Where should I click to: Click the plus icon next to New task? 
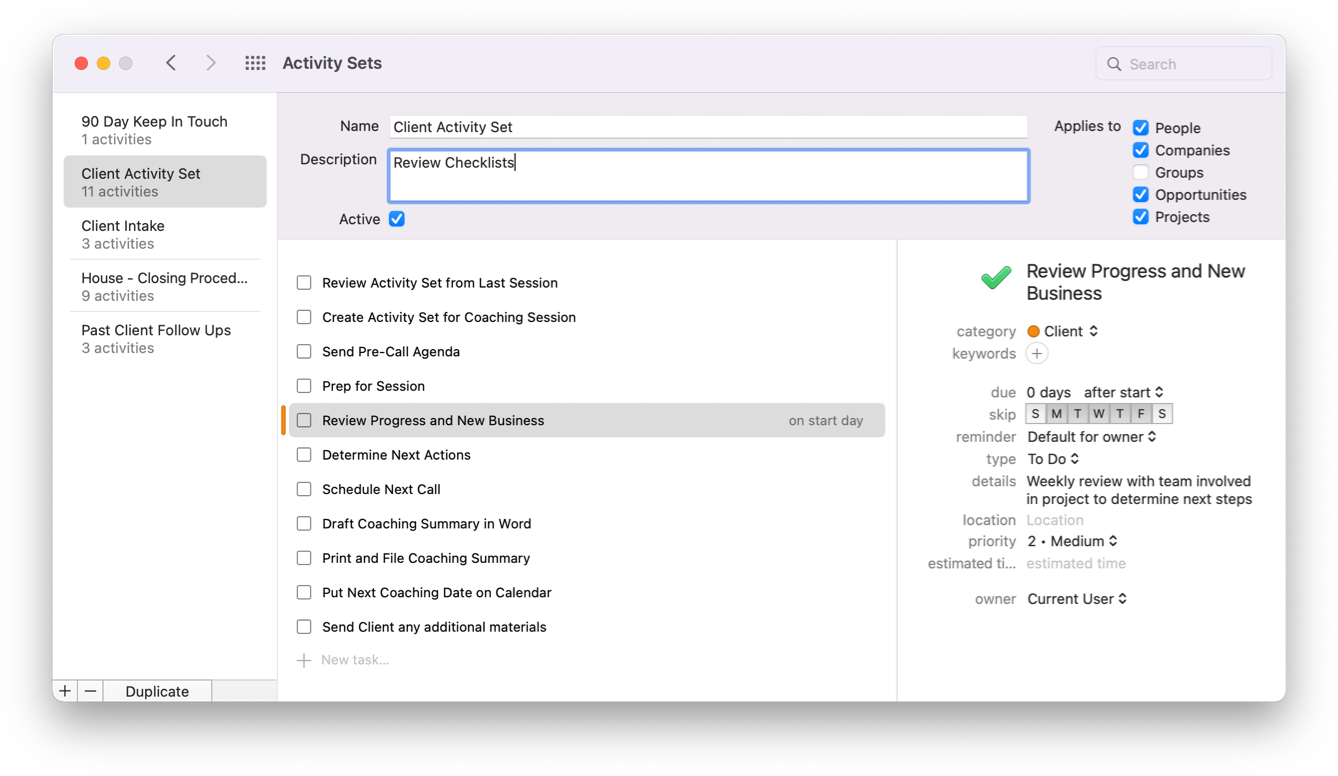[304, 659]
